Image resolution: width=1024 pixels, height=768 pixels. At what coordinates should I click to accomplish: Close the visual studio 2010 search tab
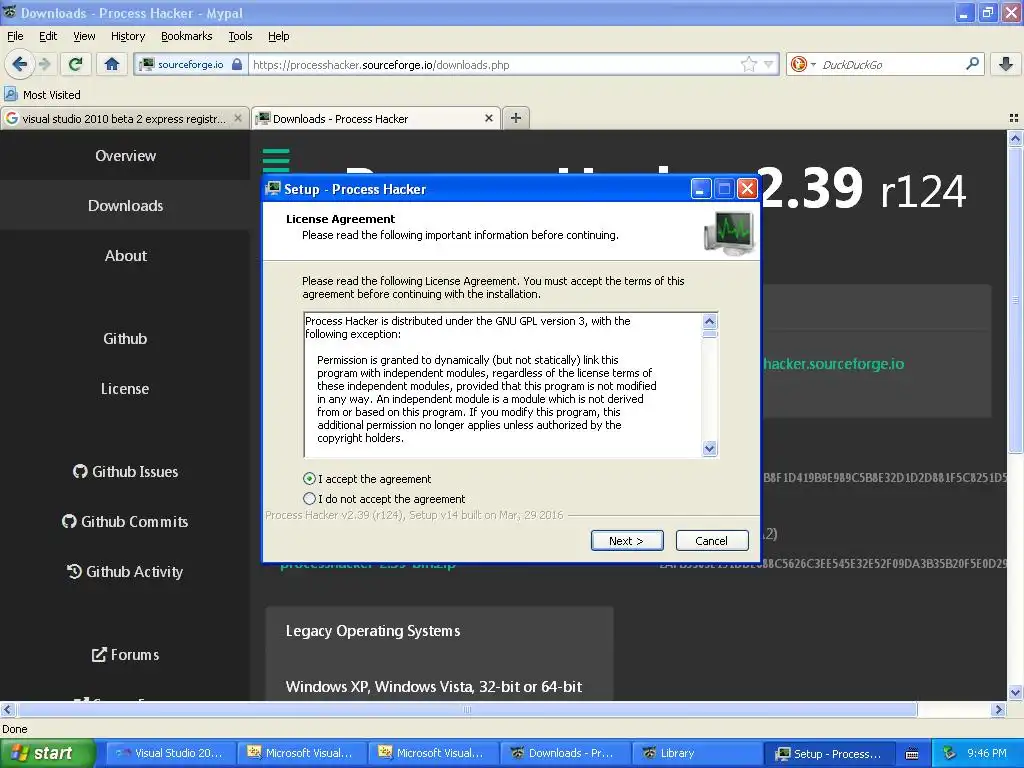[x=238, y=118]
